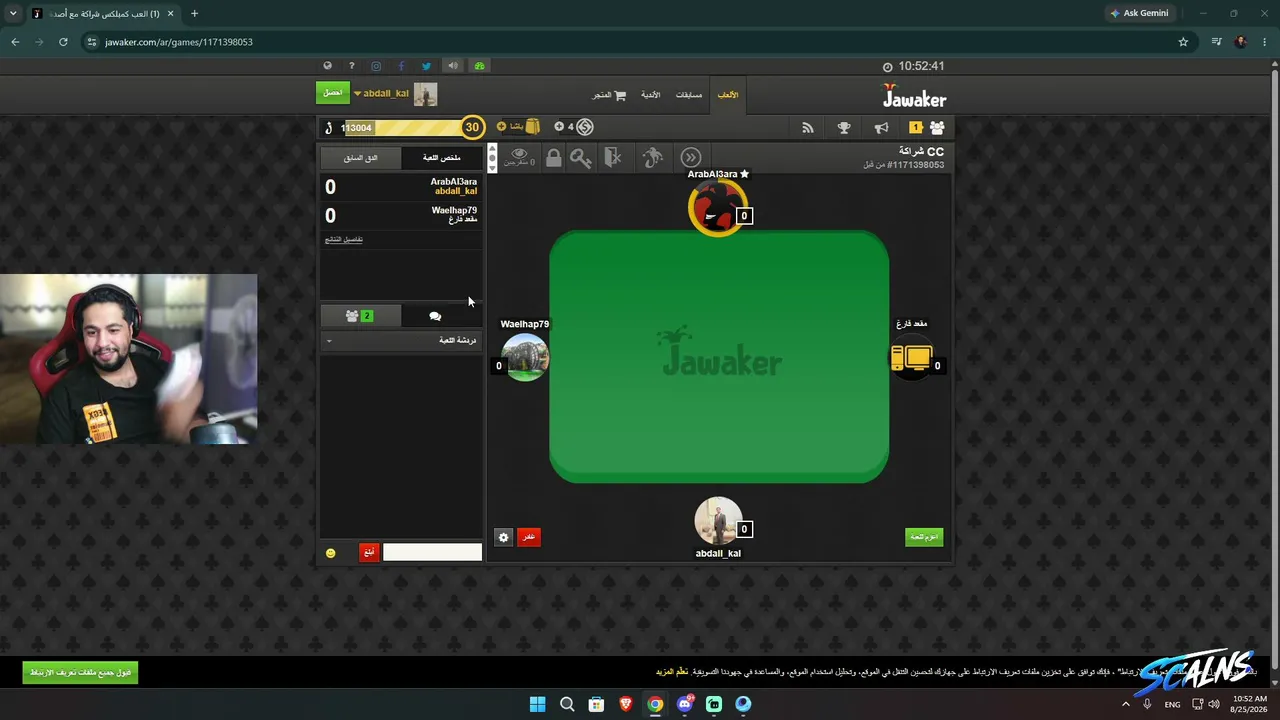This screenshot has width=1280, height=720.
Task: Bookmark this page with star icon
Action: tap(1183, 42)
